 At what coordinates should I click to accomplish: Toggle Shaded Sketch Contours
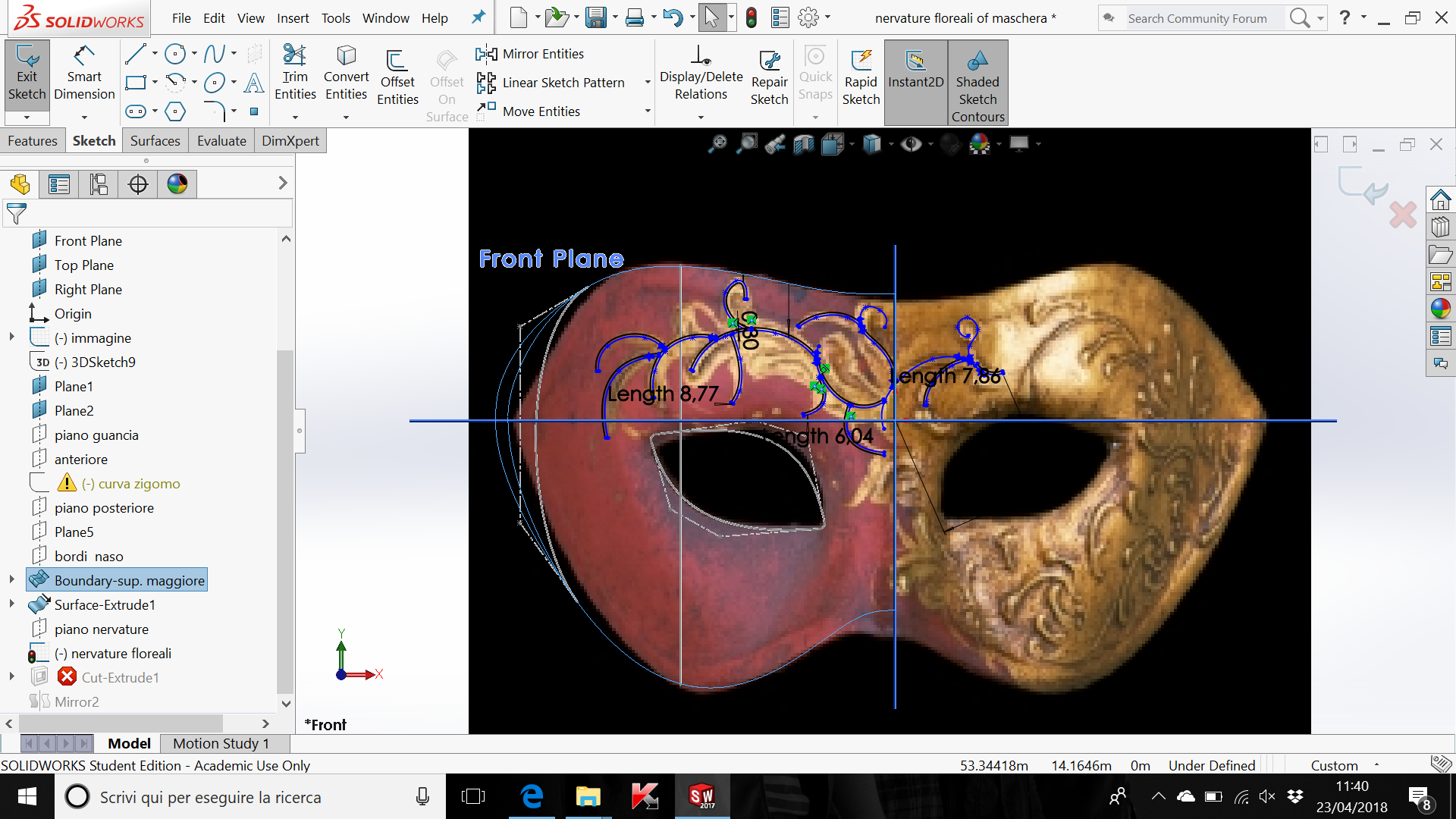tap(977, 80)
